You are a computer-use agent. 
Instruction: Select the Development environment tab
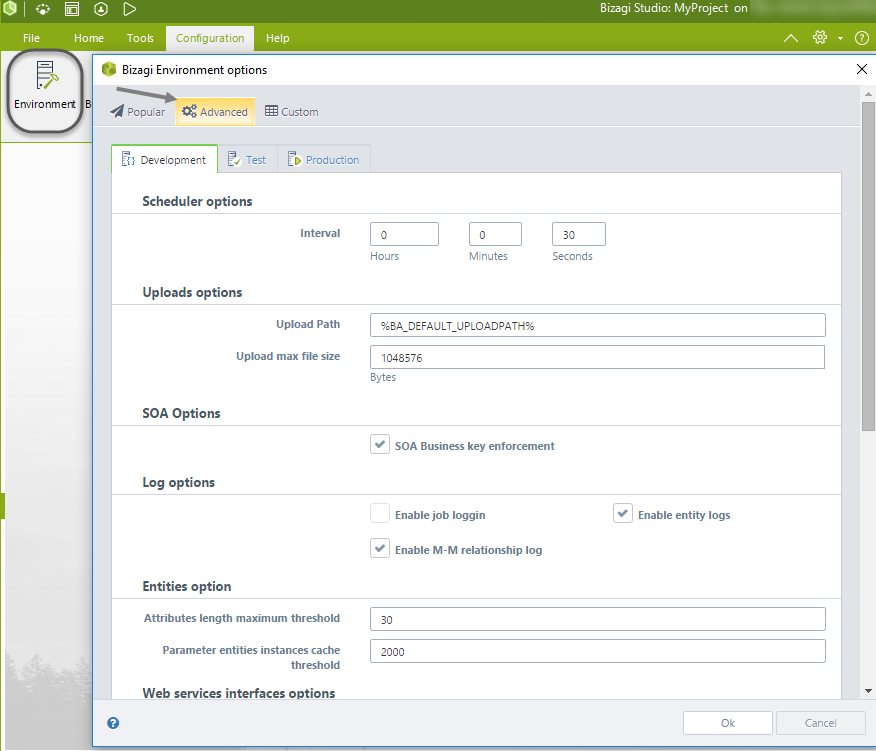(164, 160)
